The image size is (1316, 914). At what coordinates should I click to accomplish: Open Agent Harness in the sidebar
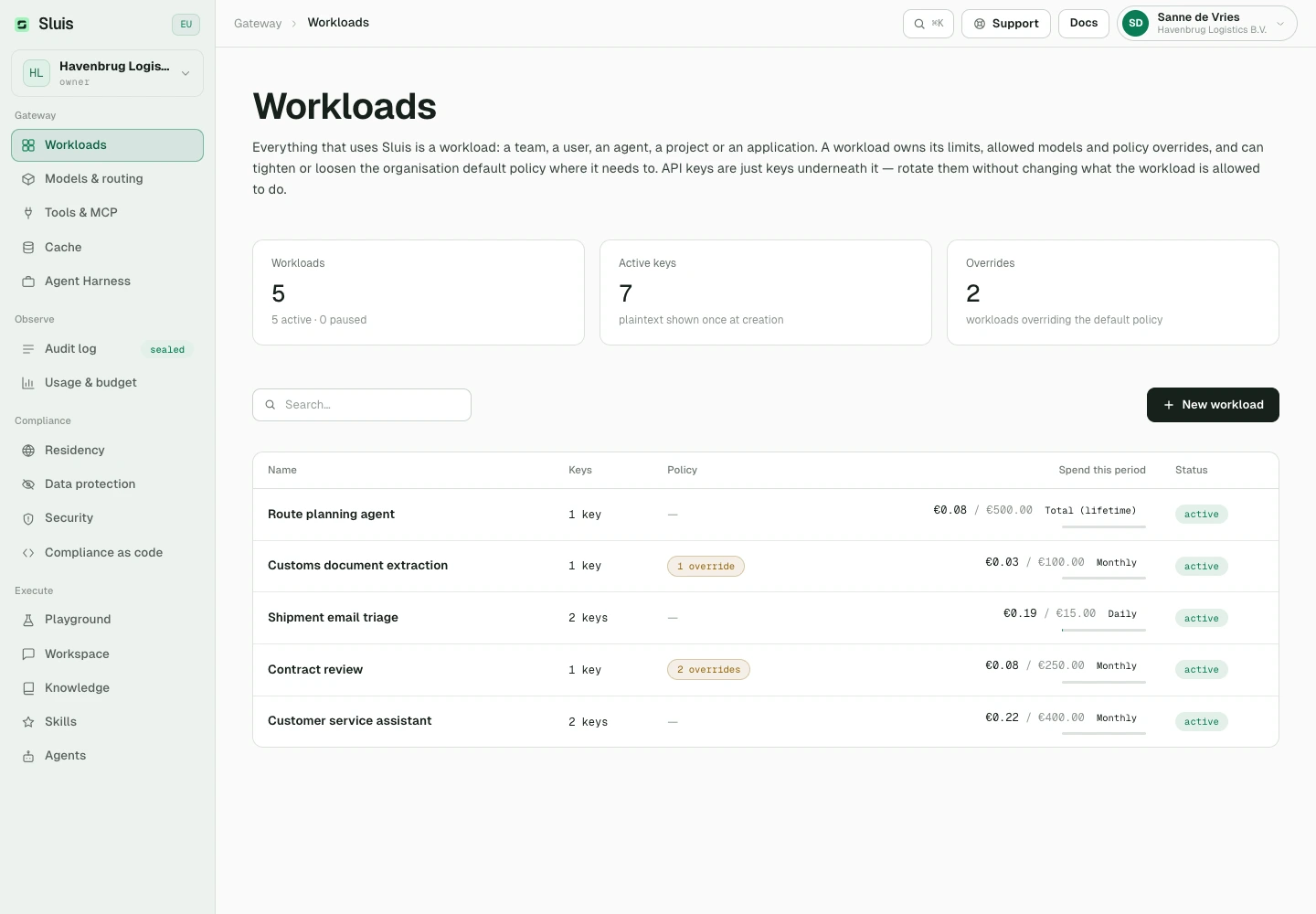[108, 282]
